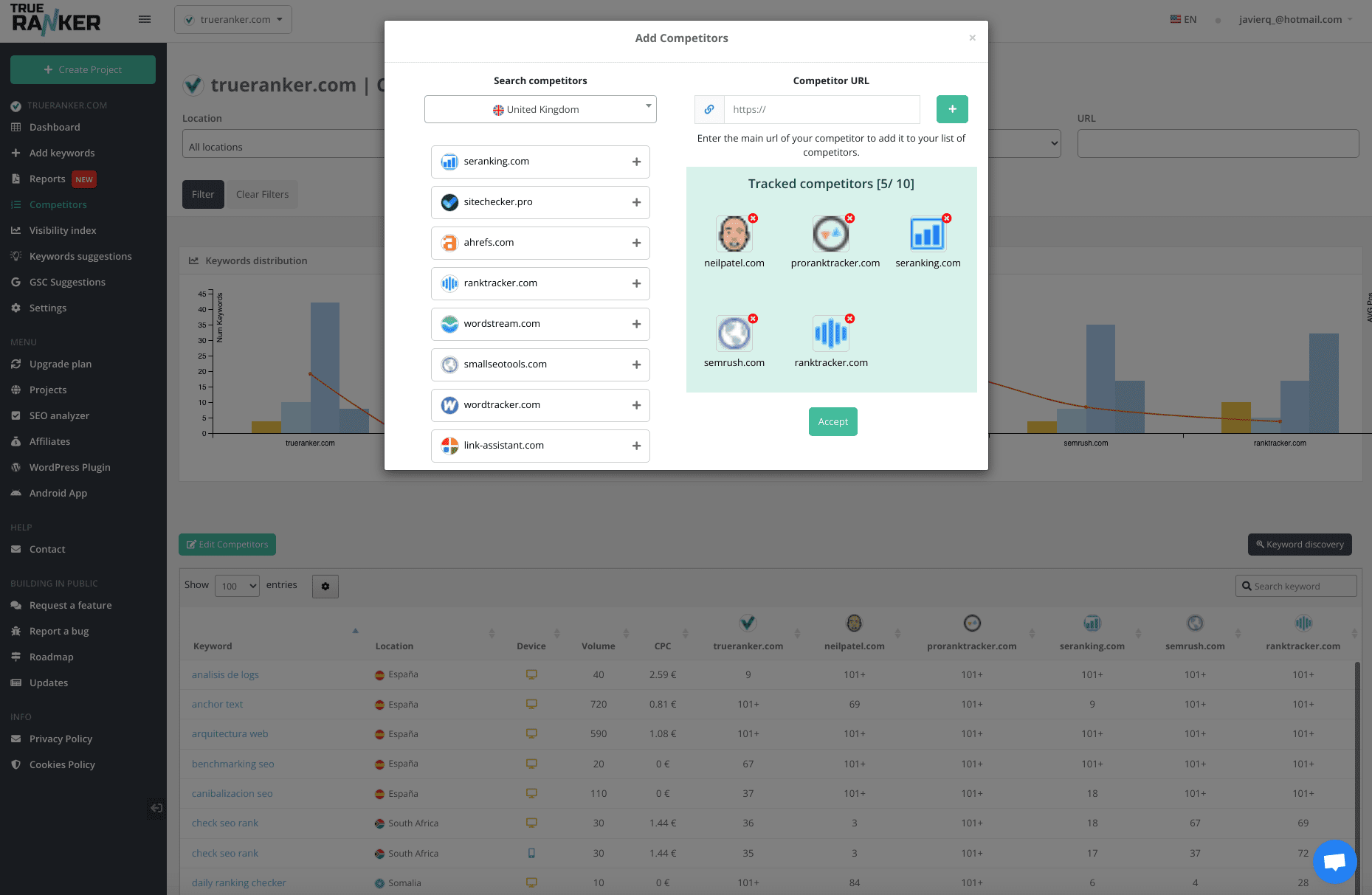This screenshot has height=895, width=1372.
Task: Add sitechecker.pro via its plus icon
Action: click(636, 202)
